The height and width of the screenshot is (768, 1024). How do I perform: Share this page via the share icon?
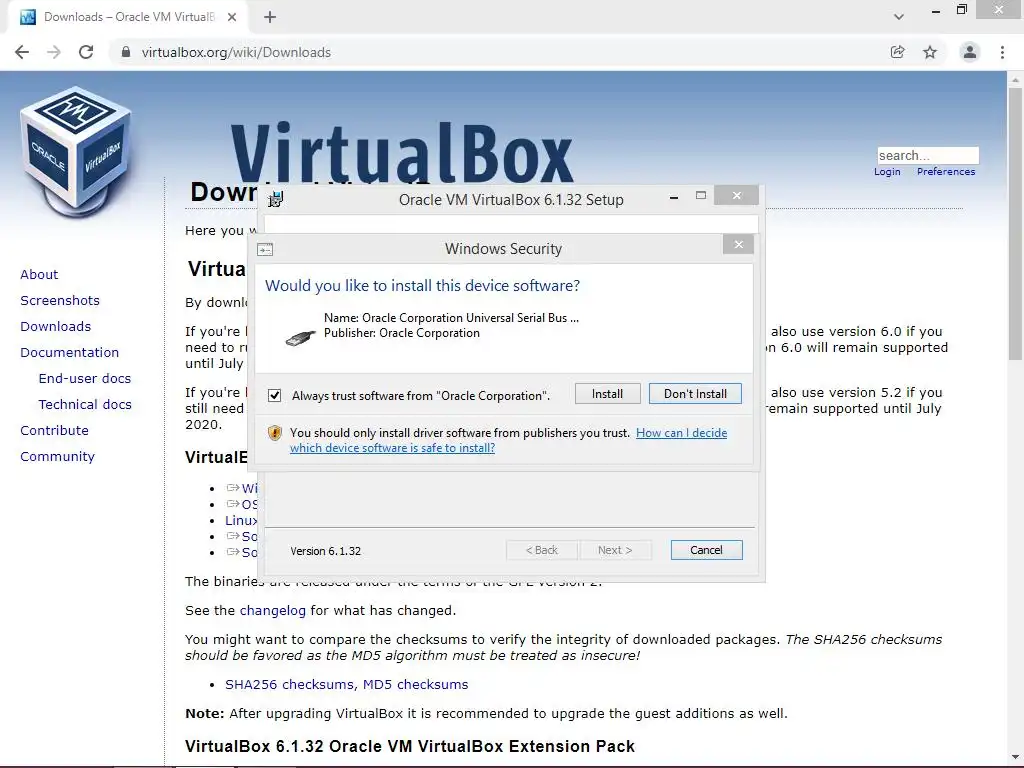[x=897, y=52]
